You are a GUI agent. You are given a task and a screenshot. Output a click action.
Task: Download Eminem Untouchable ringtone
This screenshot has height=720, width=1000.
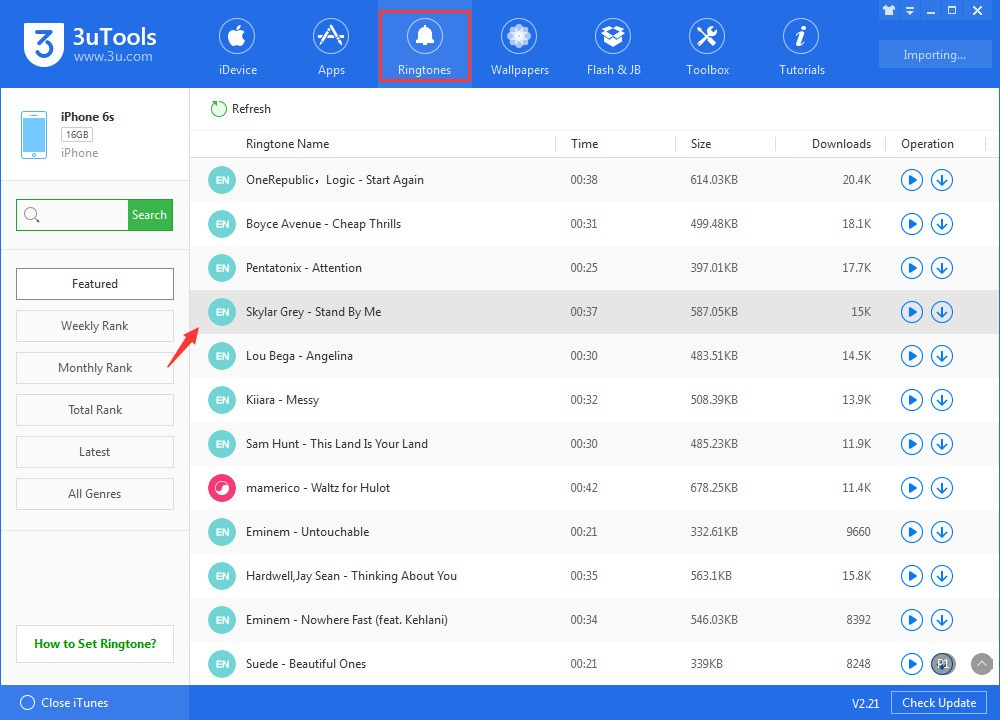point(941,532)
